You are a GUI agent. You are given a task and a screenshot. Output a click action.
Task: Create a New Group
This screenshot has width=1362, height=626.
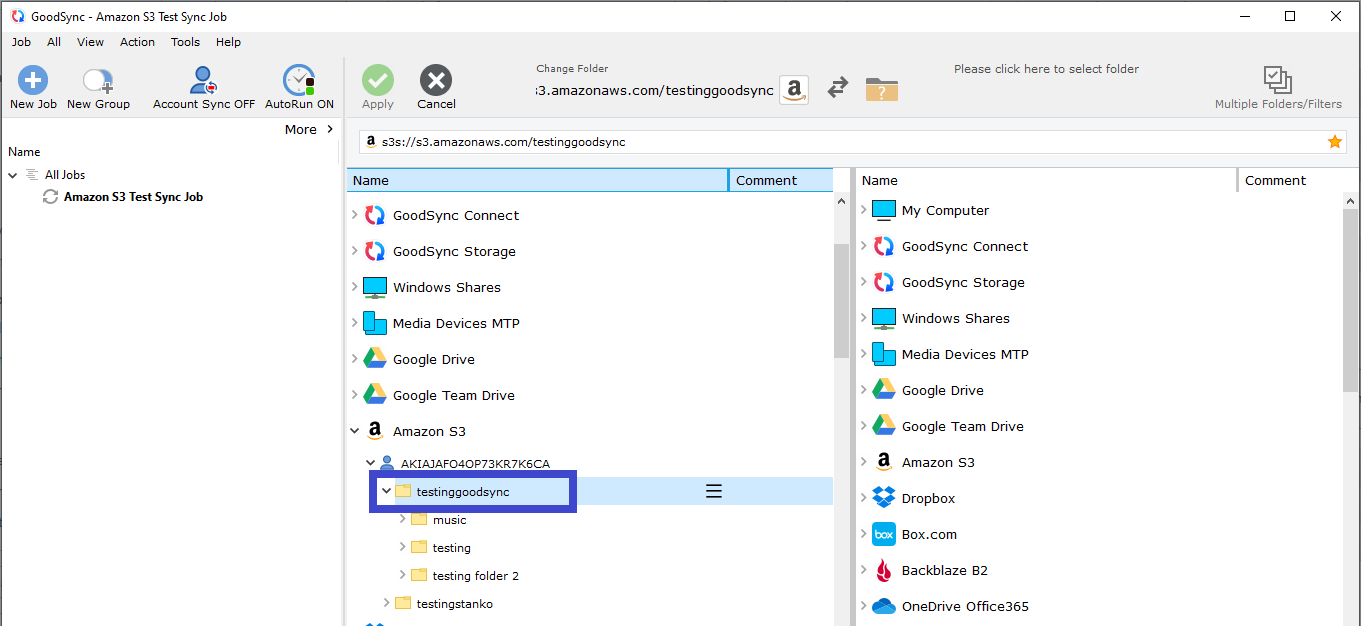(x=98, y=82)
